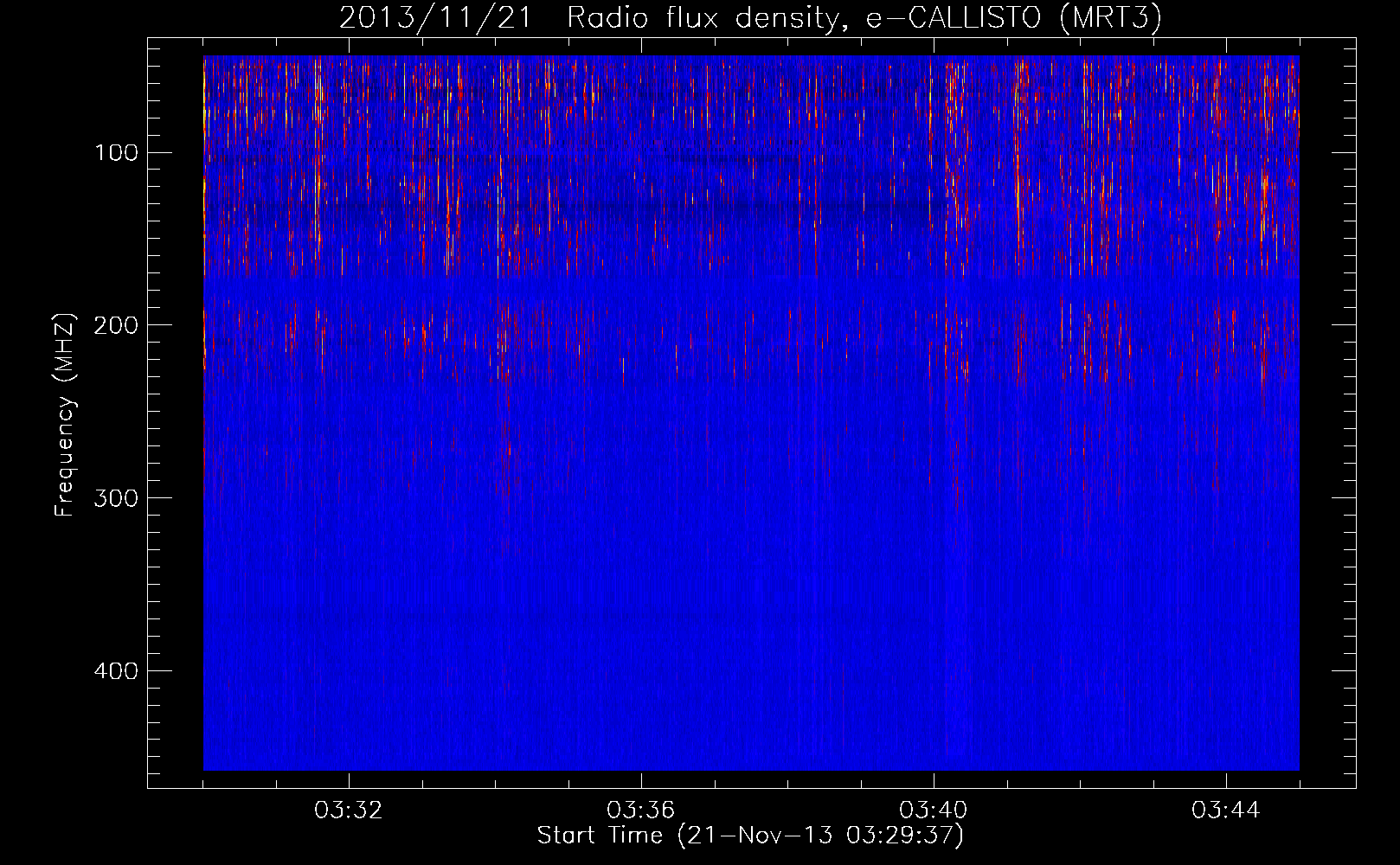Click the date "2013/11/21" in the title
This screenshot has width=1400, height=865.
pos(435,17)
